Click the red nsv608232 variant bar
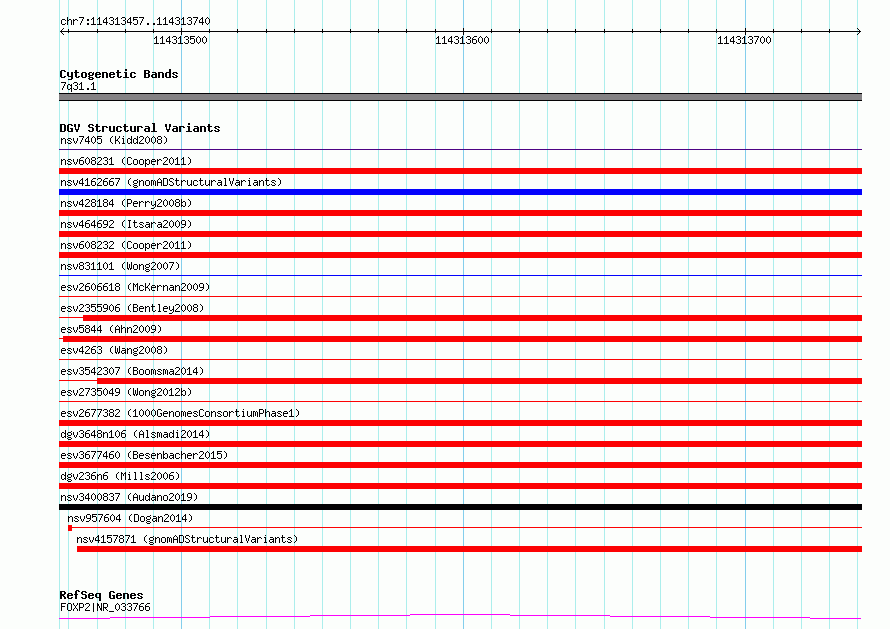The image size is (890, 629). pos(460,255)
